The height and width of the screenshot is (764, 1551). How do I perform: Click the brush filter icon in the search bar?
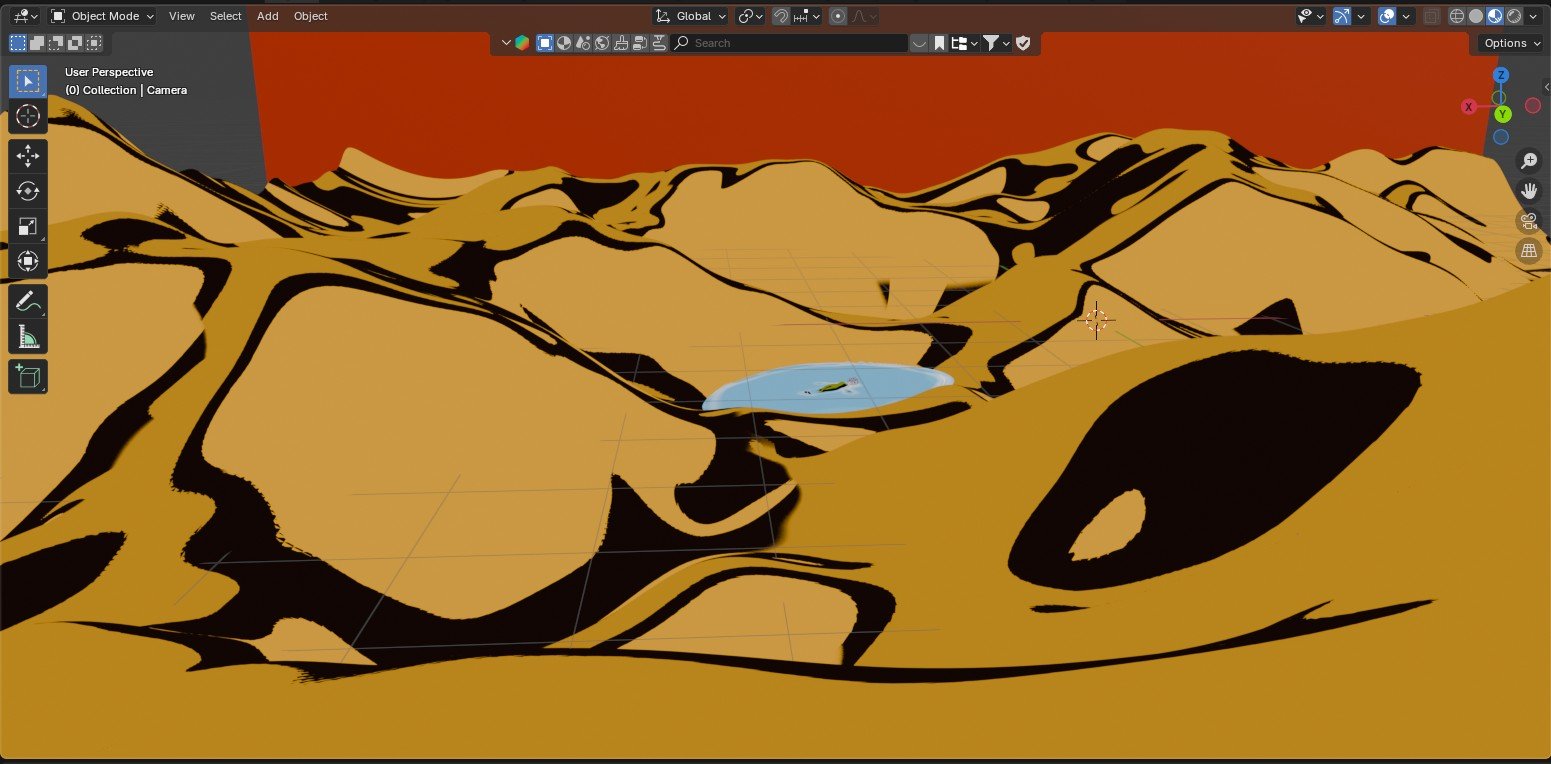pyautogui.click(x=621, y=43)
